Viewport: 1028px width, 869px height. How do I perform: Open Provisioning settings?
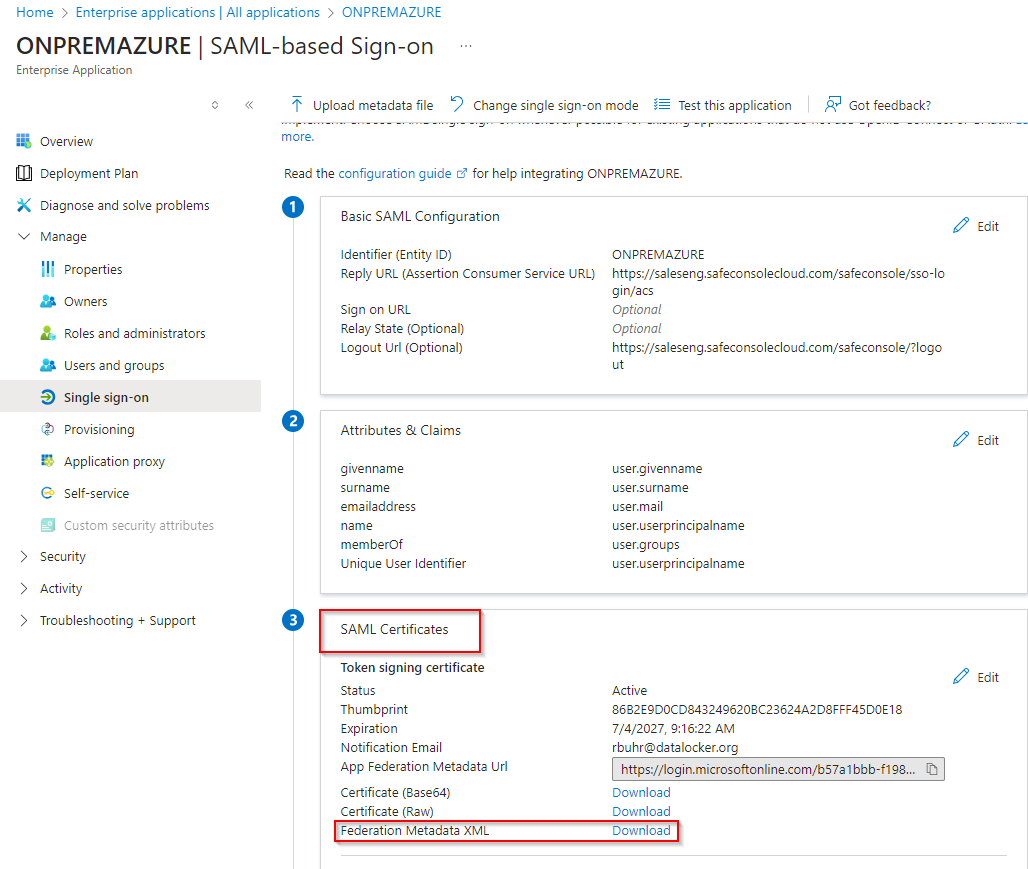pyautogui.click(x=99, y=430)
